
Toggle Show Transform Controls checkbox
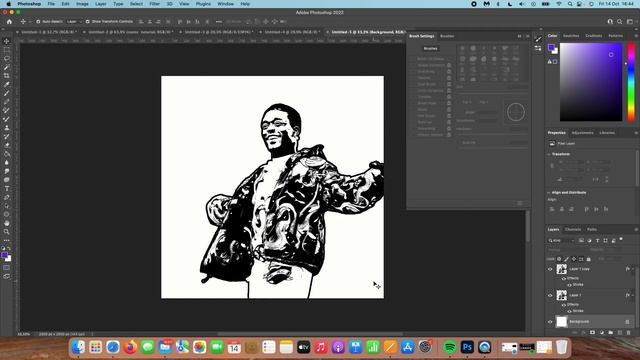pos(87,22)
